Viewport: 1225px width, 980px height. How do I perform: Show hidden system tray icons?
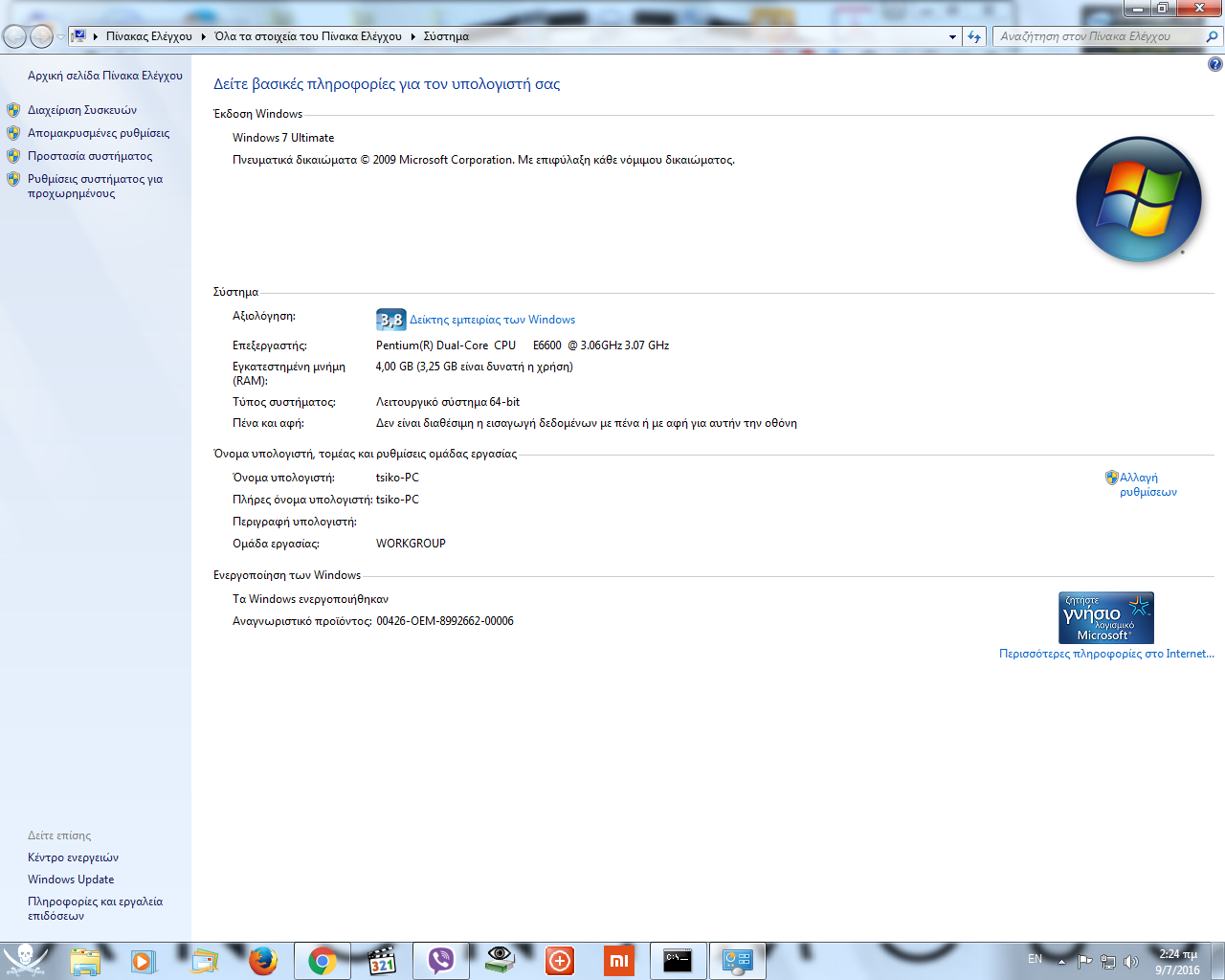coord(1061,961)
